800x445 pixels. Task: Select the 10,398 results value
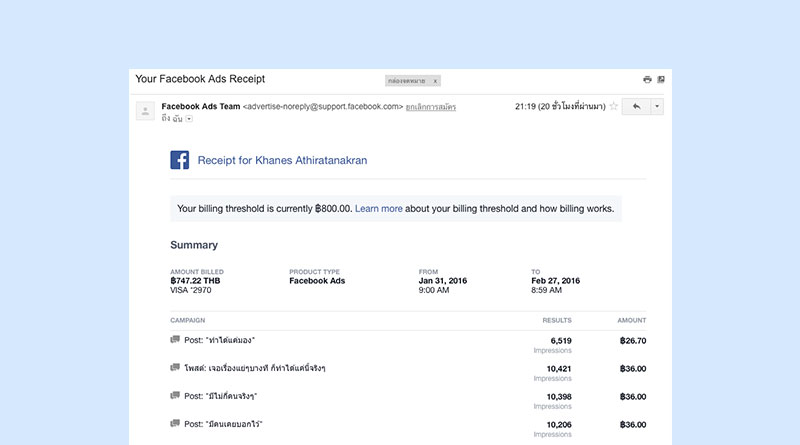(559, 397)
